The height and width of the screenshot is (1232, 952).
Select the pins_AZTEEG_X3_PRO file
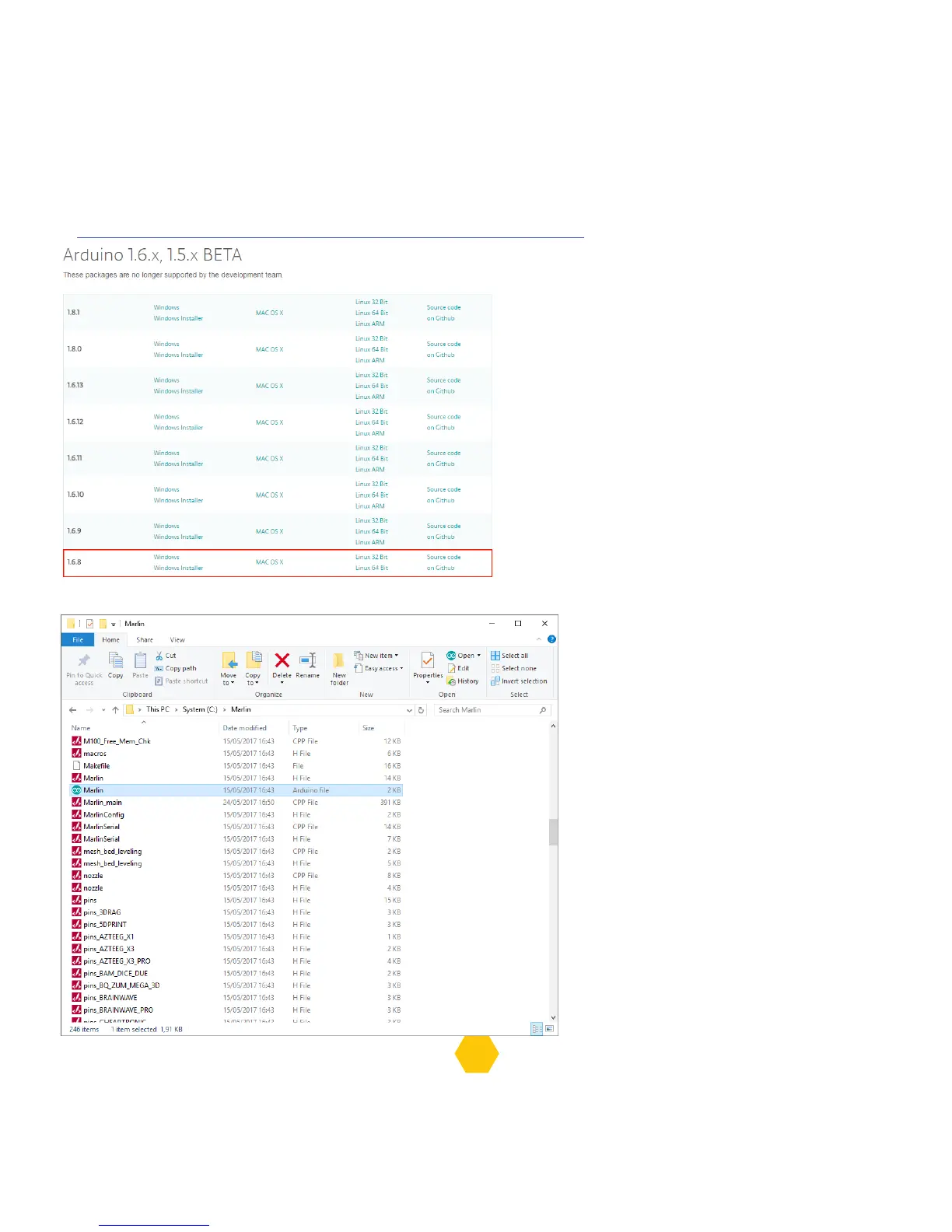[x=236, y=961]
